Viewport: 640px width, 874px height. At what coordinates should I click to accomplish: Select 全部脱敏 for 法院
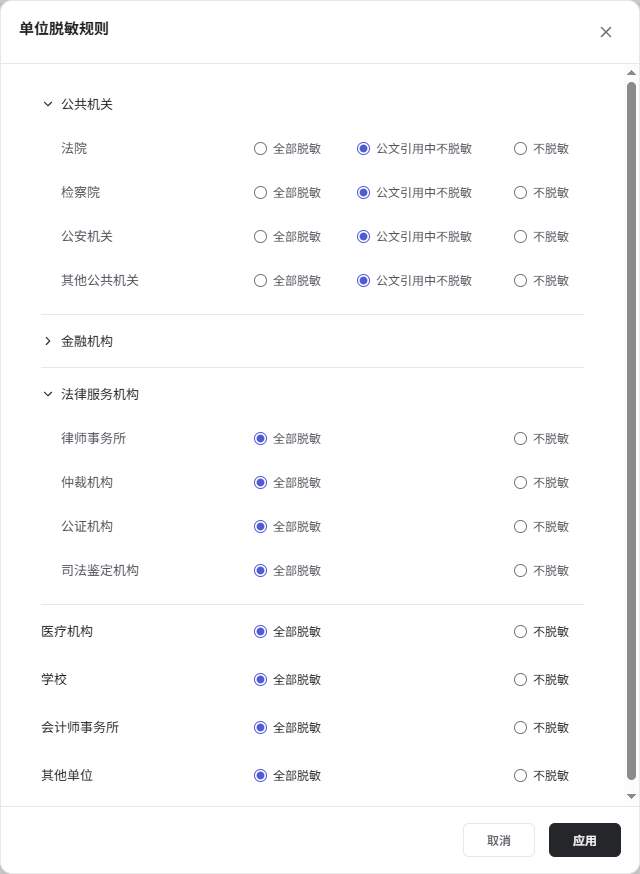point(260,149)
